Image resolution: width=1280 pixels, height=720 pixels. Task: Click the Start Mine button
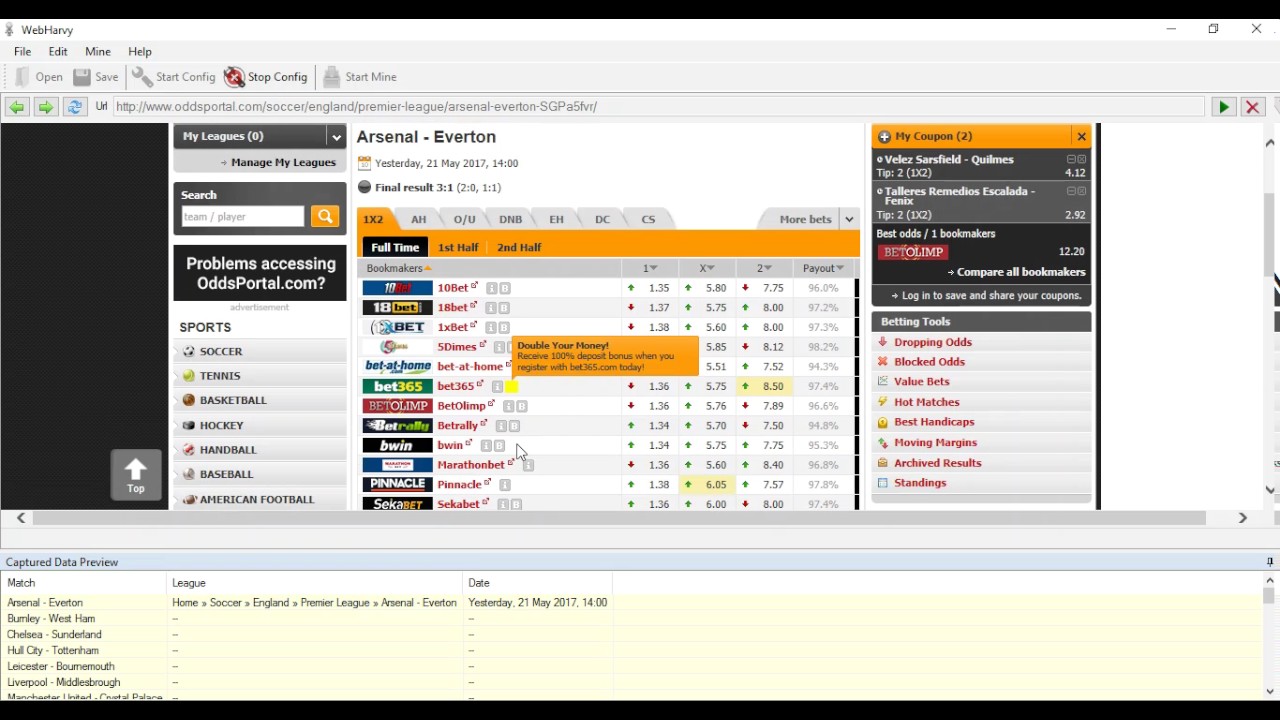[360, 77]
